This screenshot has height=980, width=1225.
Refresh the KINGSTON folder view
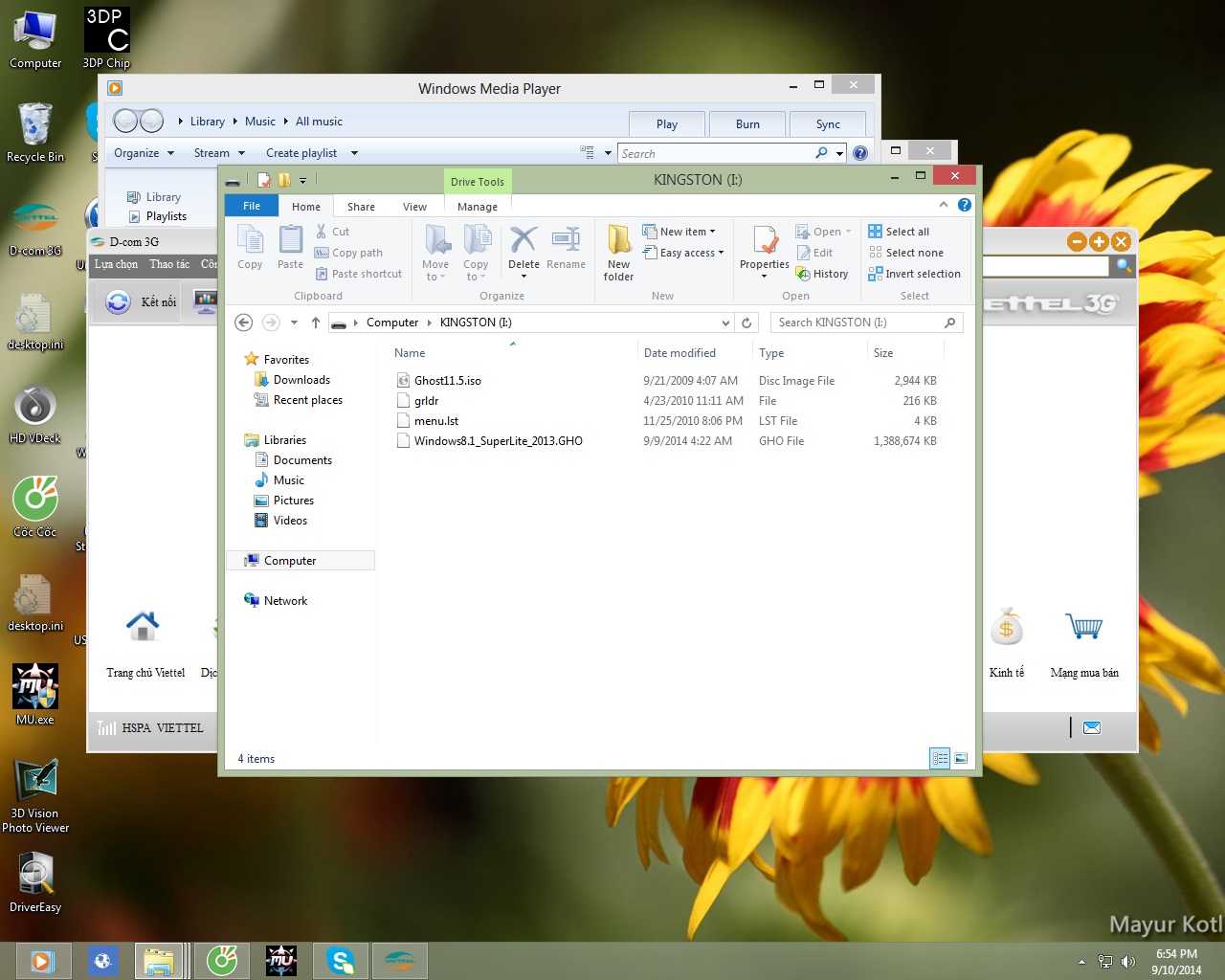(x=747, y=323)
